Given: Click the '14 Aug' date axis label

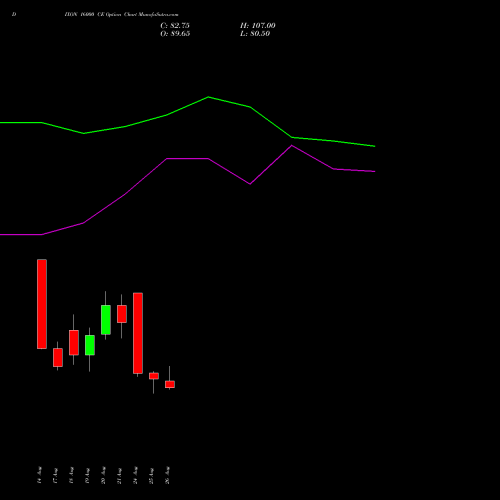Looking at the screenshot, I should (39, 475).
